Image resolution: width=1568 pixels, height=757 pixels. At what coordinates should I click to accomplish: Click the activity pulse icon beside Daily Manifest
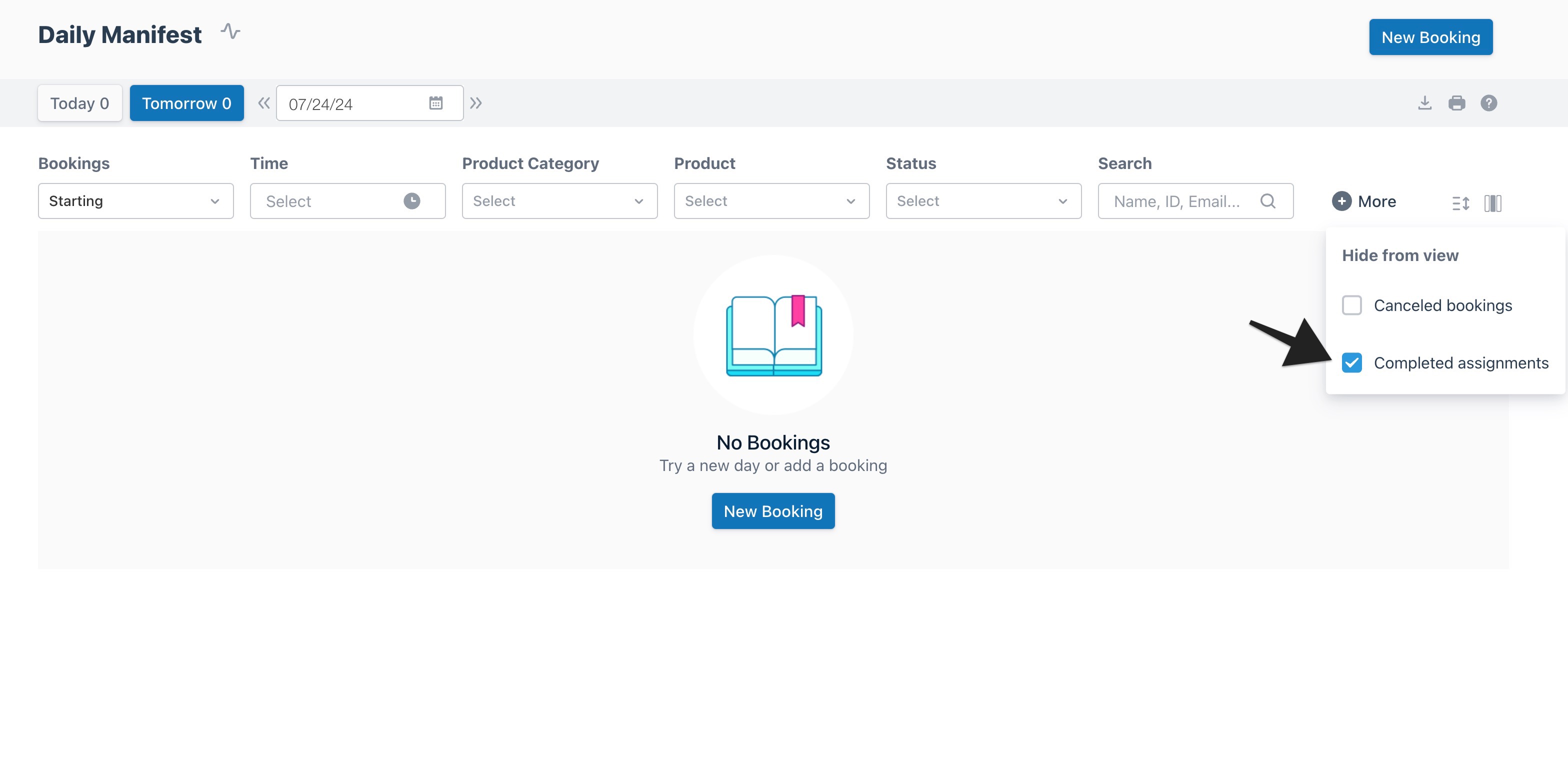[230, 31]
